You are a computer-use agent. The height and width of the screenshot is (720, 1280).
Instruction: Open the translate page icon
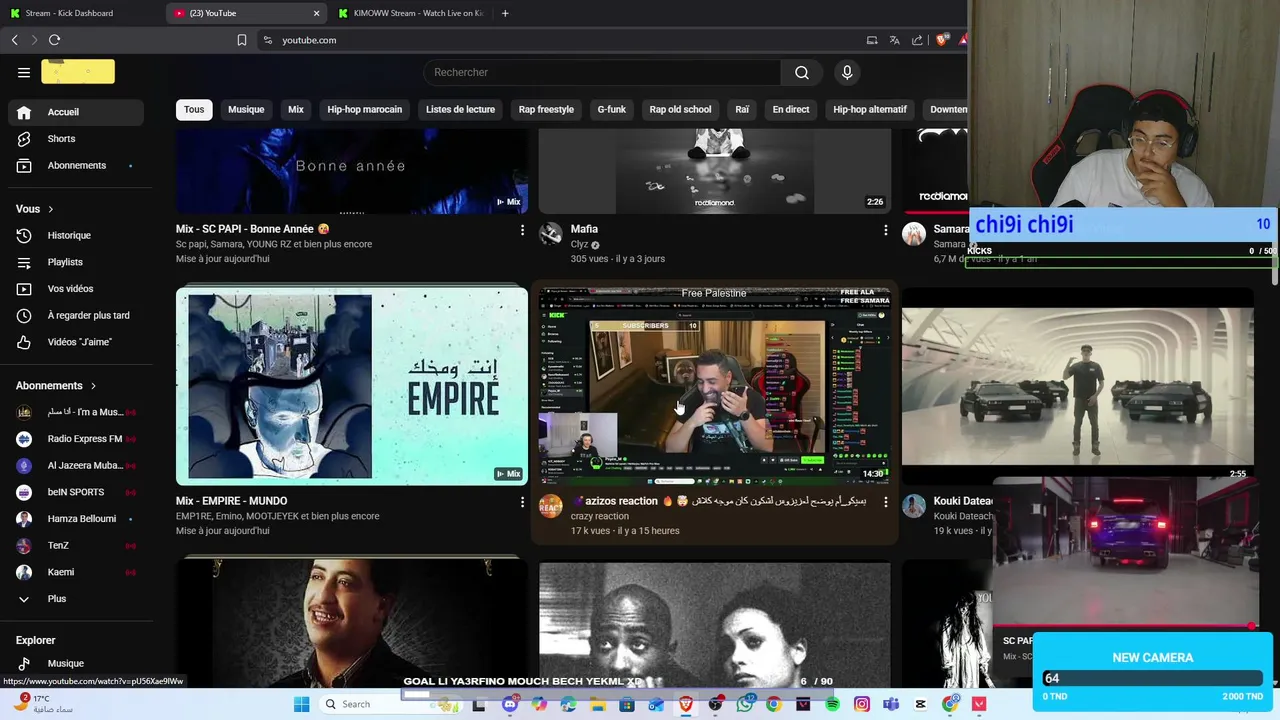tap(894, 40)
